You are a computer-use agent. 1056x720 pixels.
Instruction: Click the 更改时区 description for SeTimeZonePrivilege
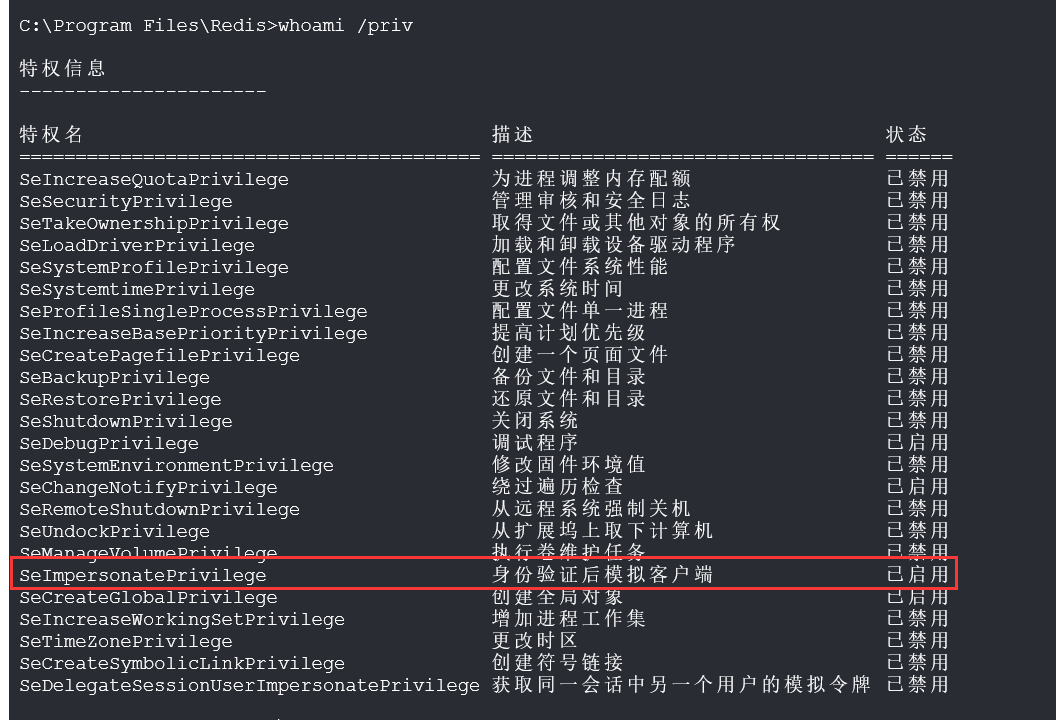click(x=535, y=641)
